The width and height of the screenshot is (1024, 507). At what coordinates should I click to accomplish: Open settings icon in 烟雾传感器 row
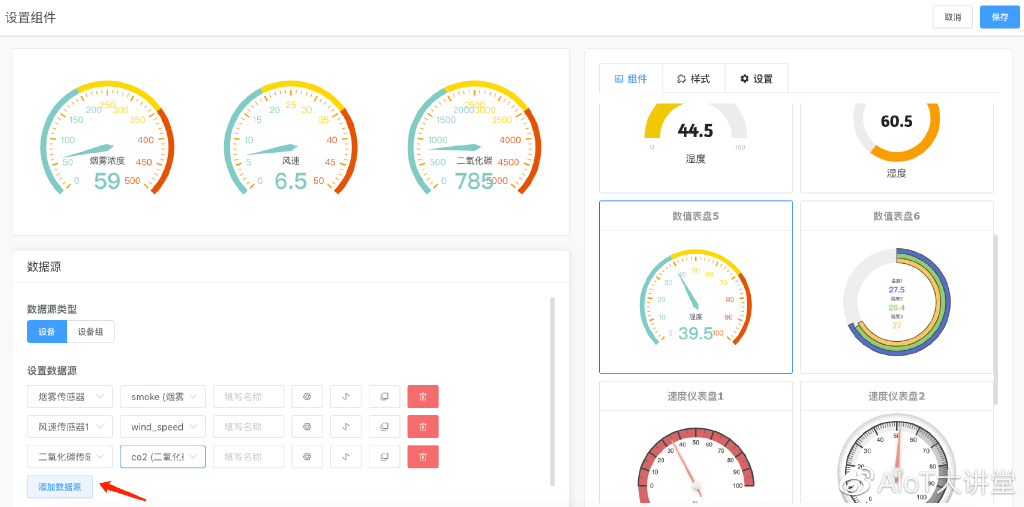(307, 397)
